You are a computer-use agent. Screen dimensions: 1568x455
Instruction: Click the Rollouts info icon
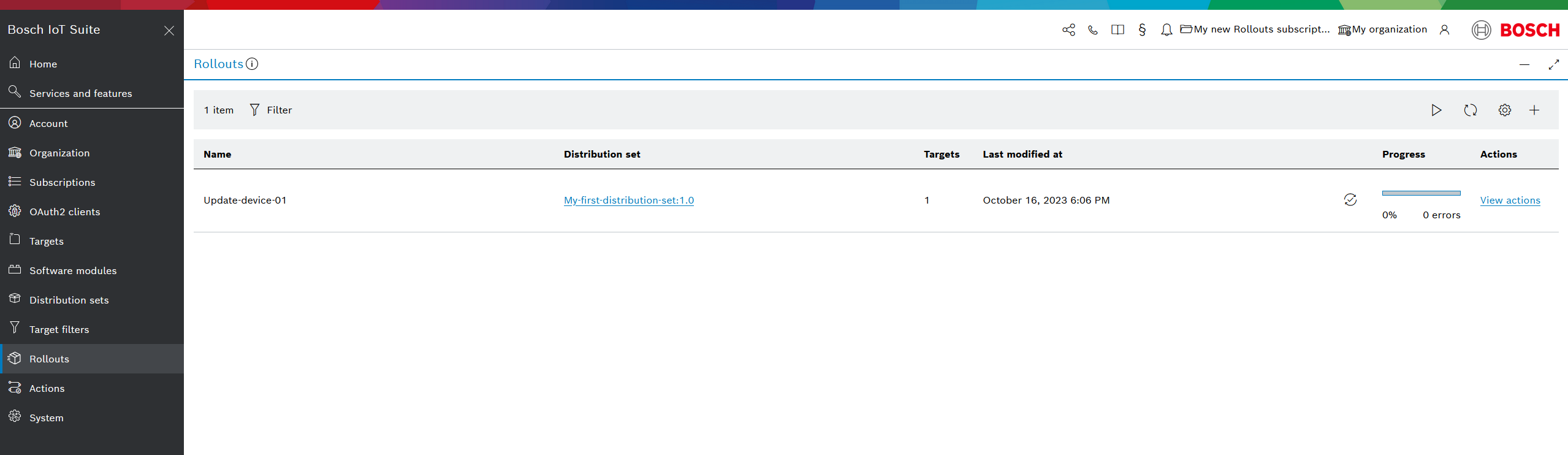[252, 64]
